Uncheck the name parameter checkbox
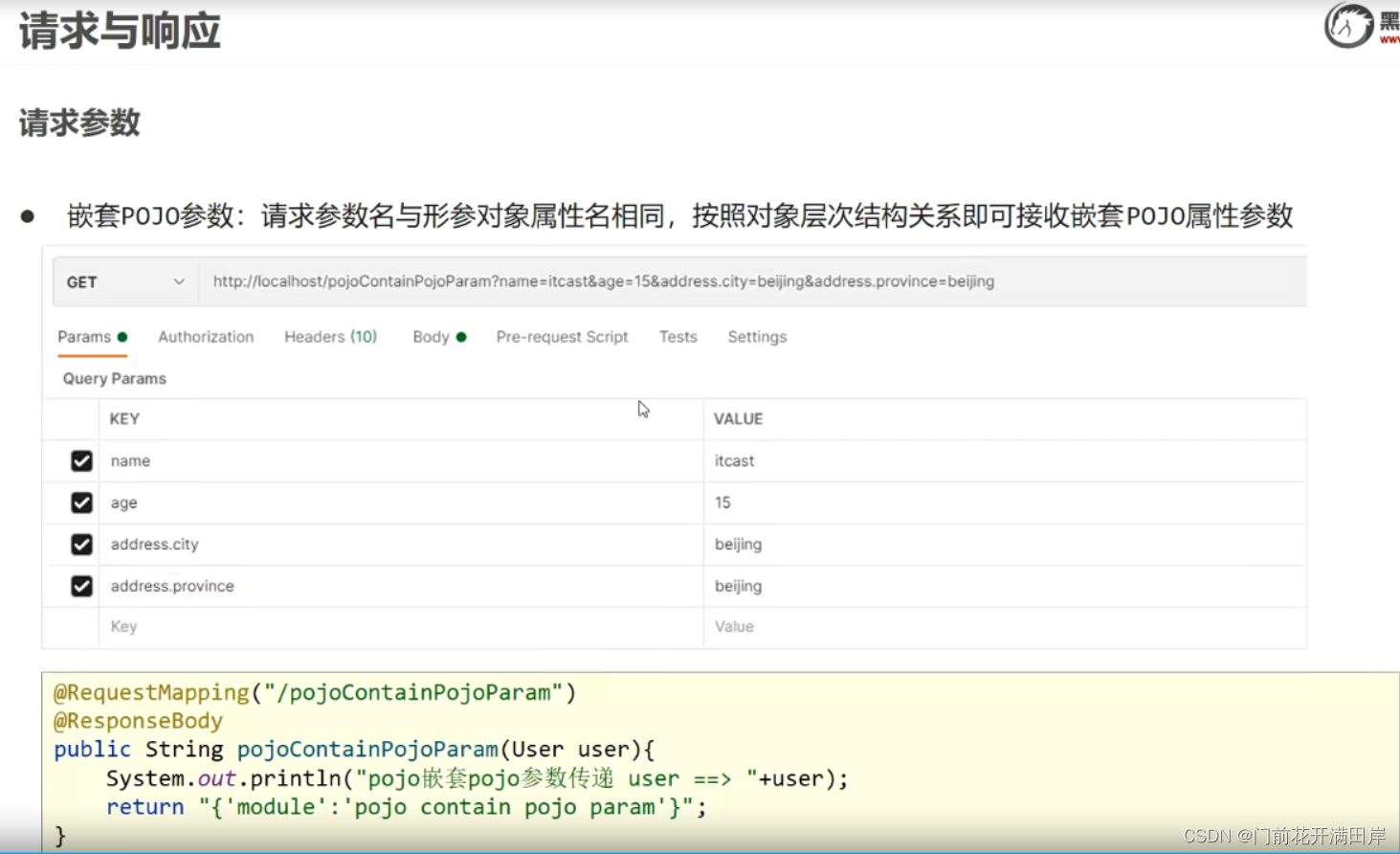Screen dimensions: 1400x854 point(81,461)
